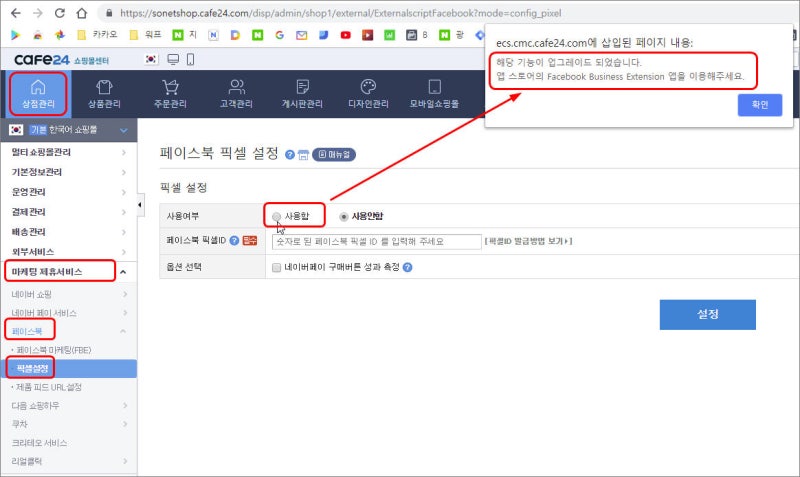Confirm the alert with 확인 button
Screen dimensions: 800x477
[x=760, y=105]
